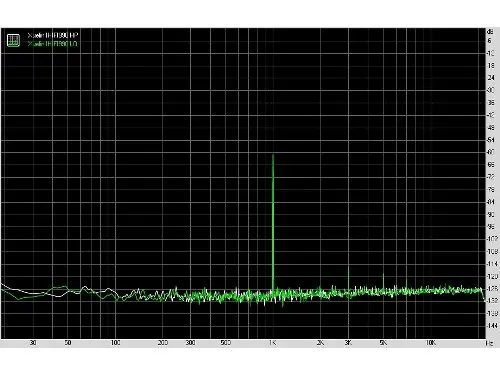Click the top of the tall 1K peak
This screenshot has height=375, width=500.
(273, 155)
